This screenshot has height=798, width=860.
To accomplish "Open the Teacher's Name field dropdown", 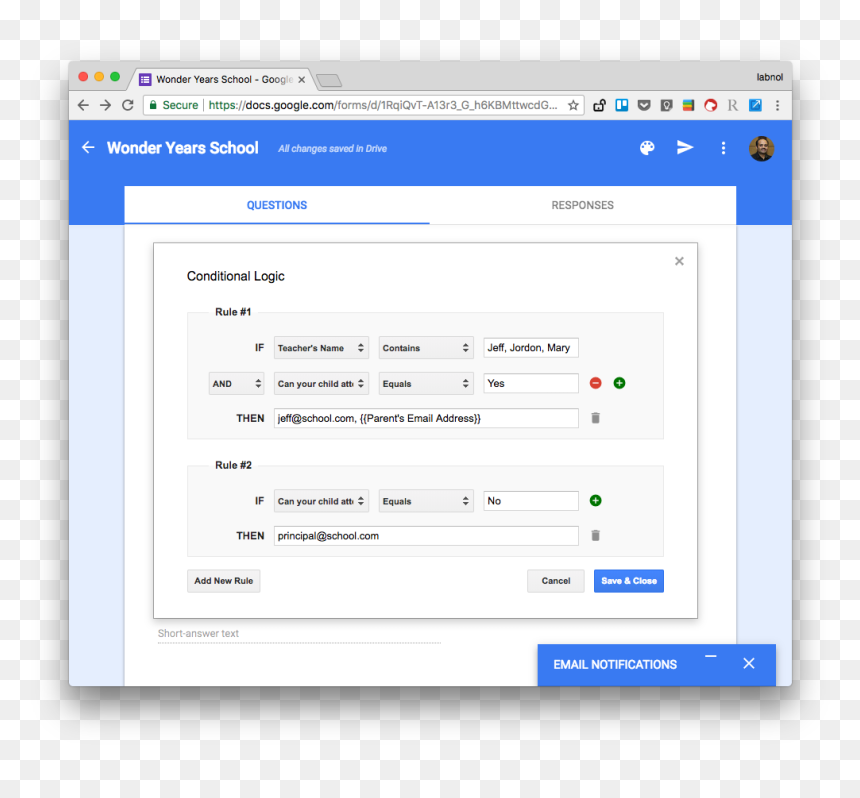I will pyautogui.click(x=321, y=348).
